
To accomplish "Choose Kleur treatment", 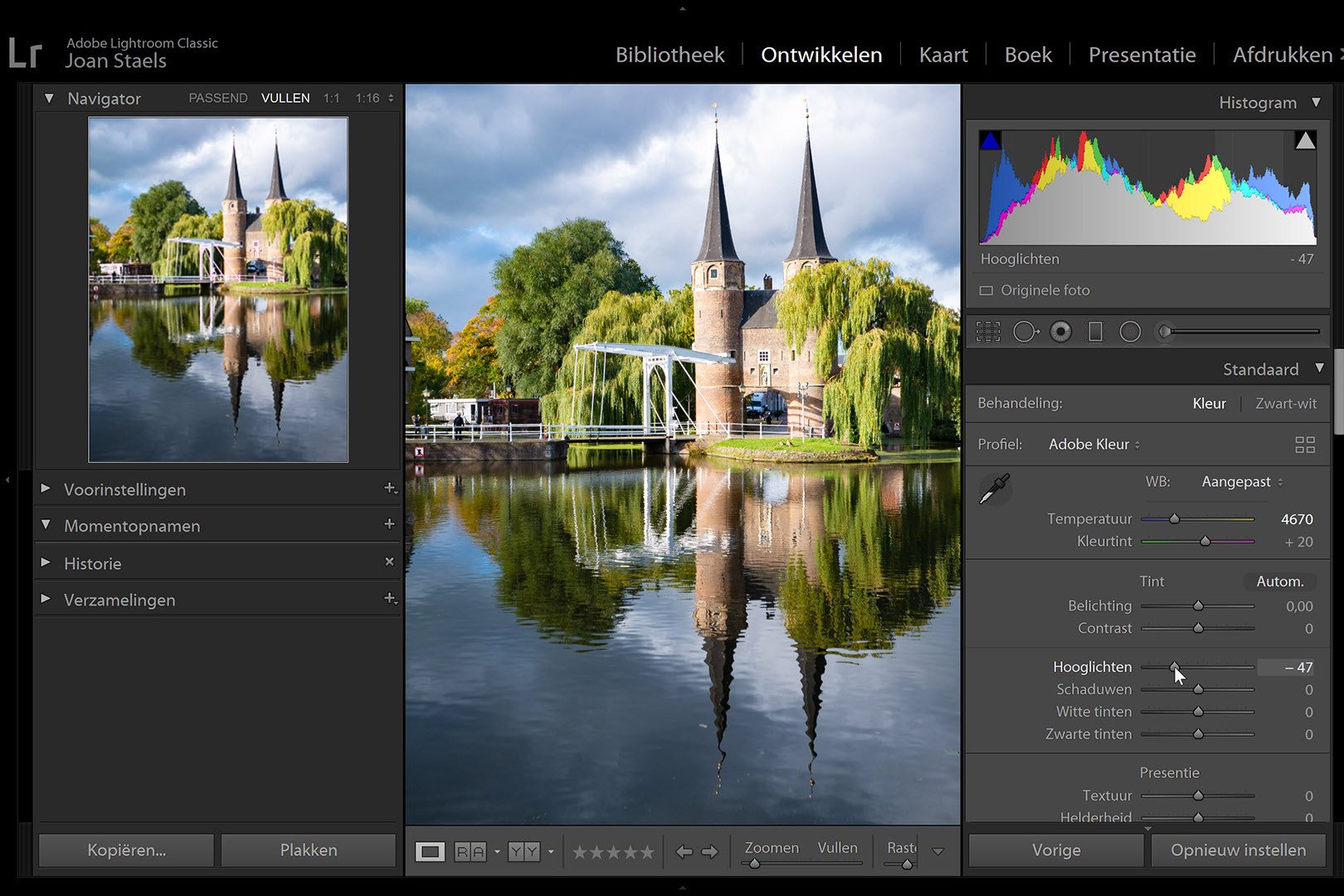I will click(x=1209, y=404).
